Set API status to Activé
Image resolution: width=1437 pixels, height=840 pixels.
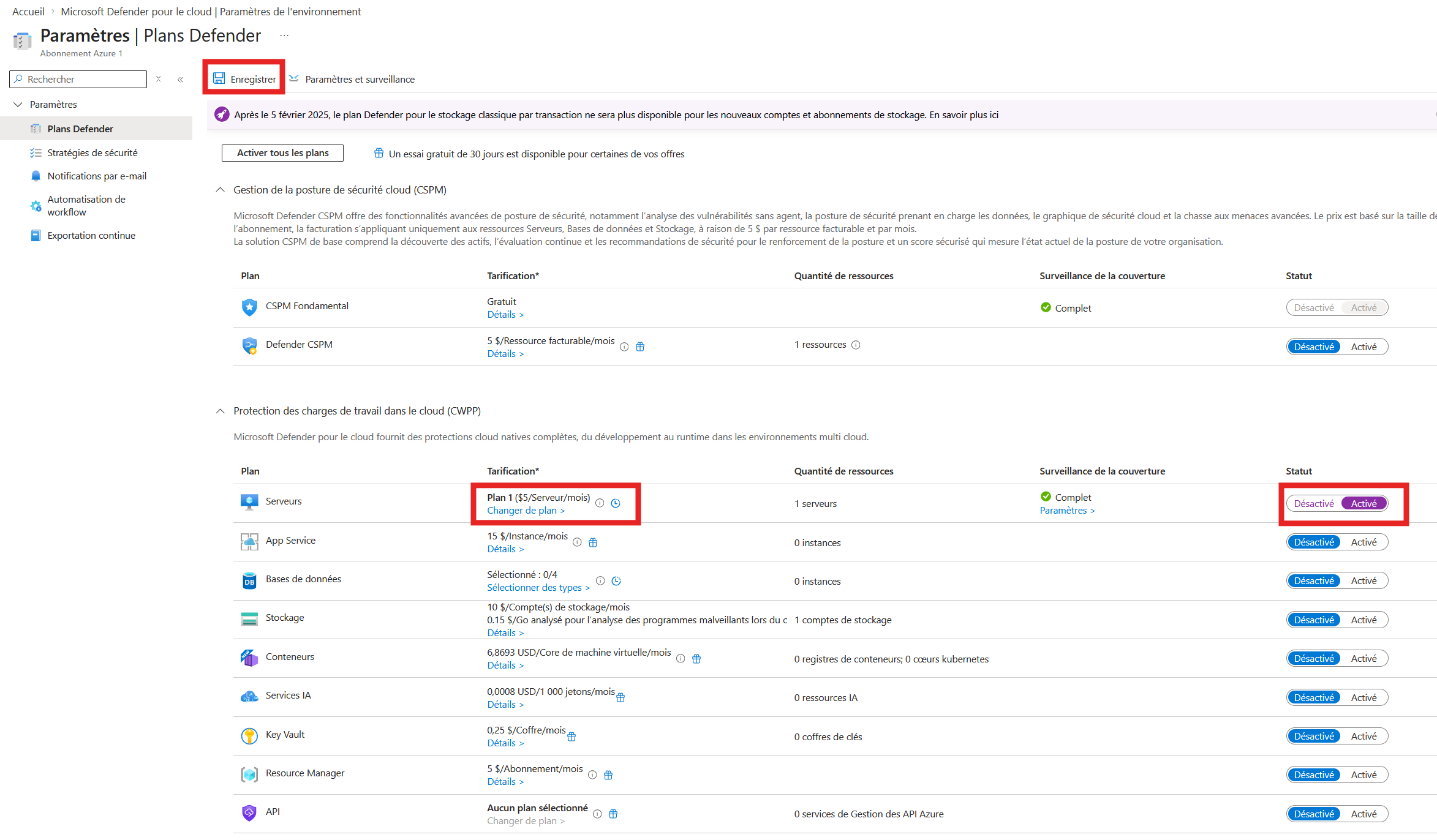(x=1363, y=814)
